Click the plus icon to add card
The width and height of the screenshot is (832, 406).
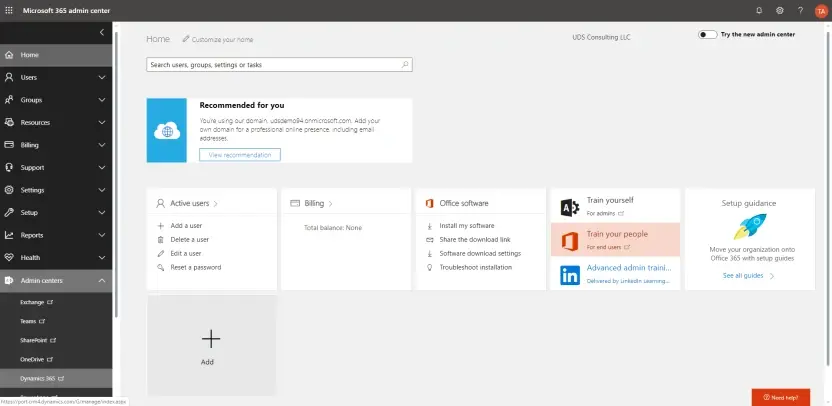pos(211,338)
